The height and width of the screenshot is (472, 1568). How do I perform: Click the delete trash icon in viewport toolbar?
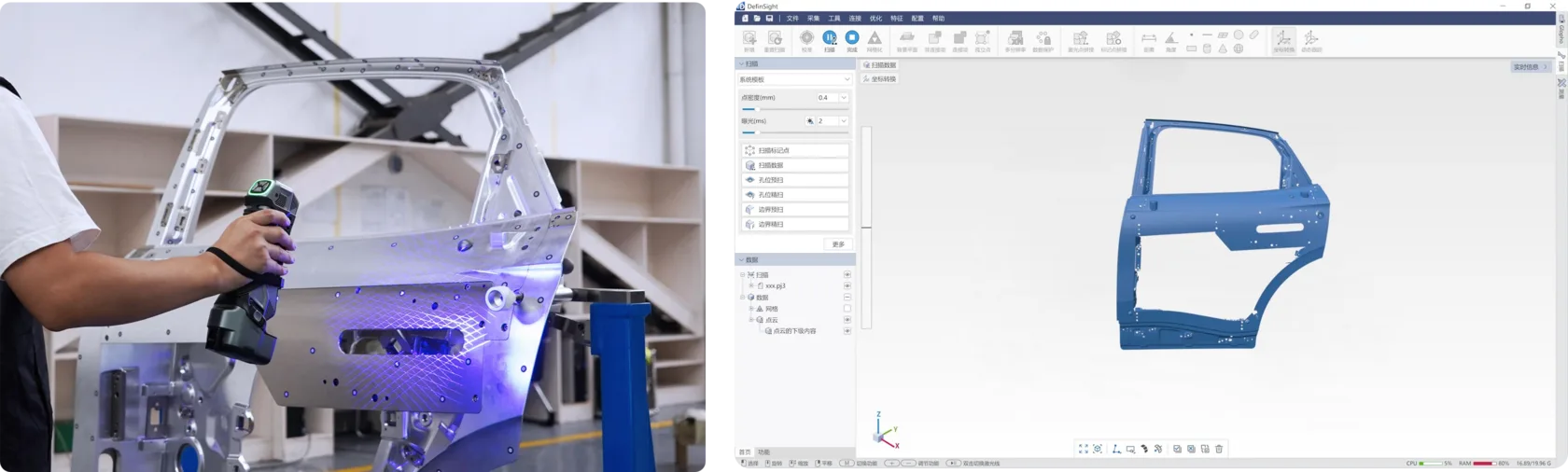tap(1219, 449)
